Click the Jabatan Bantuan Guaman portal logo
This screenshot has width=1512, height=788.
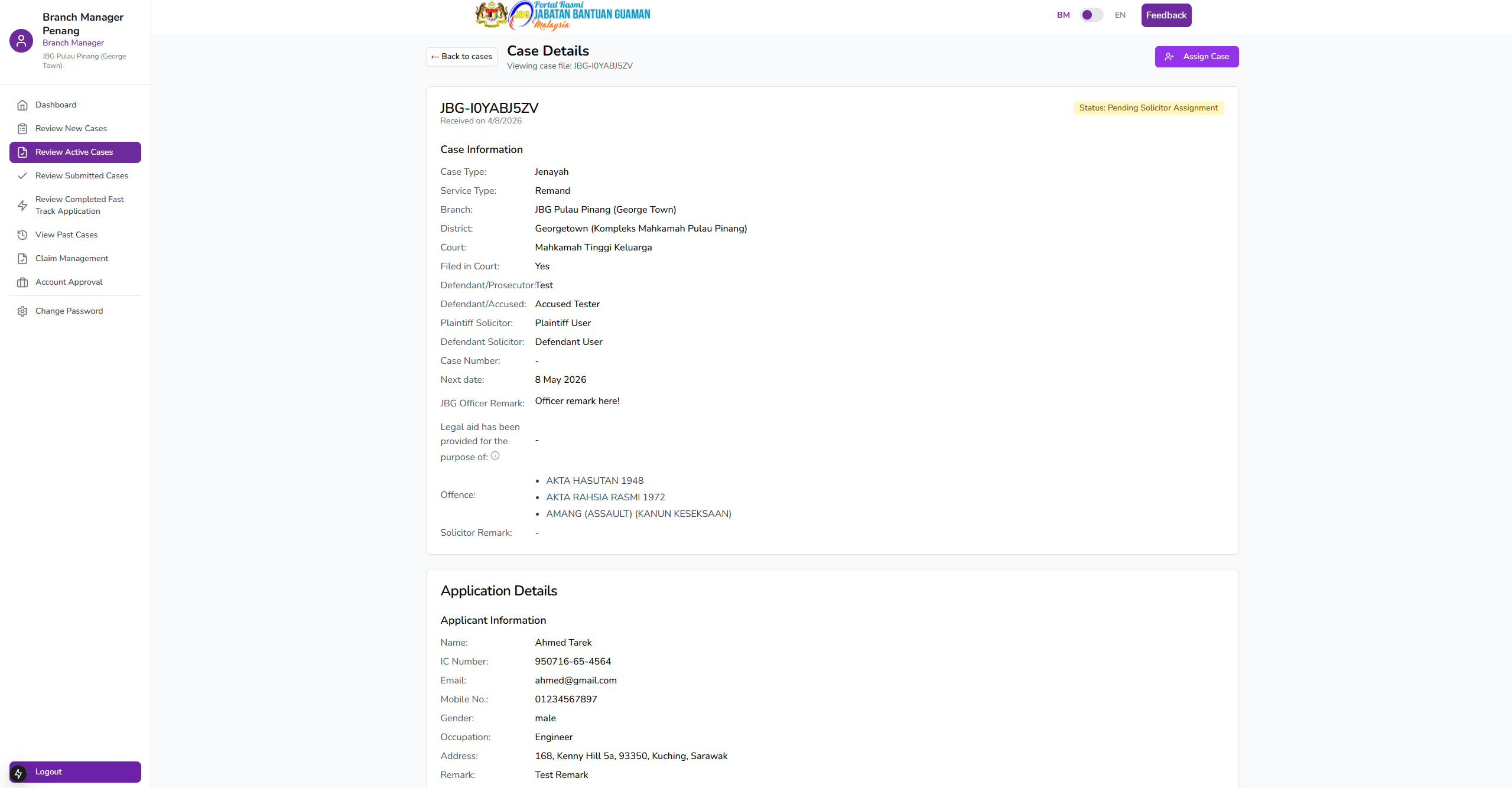click(x=562, y=15)
